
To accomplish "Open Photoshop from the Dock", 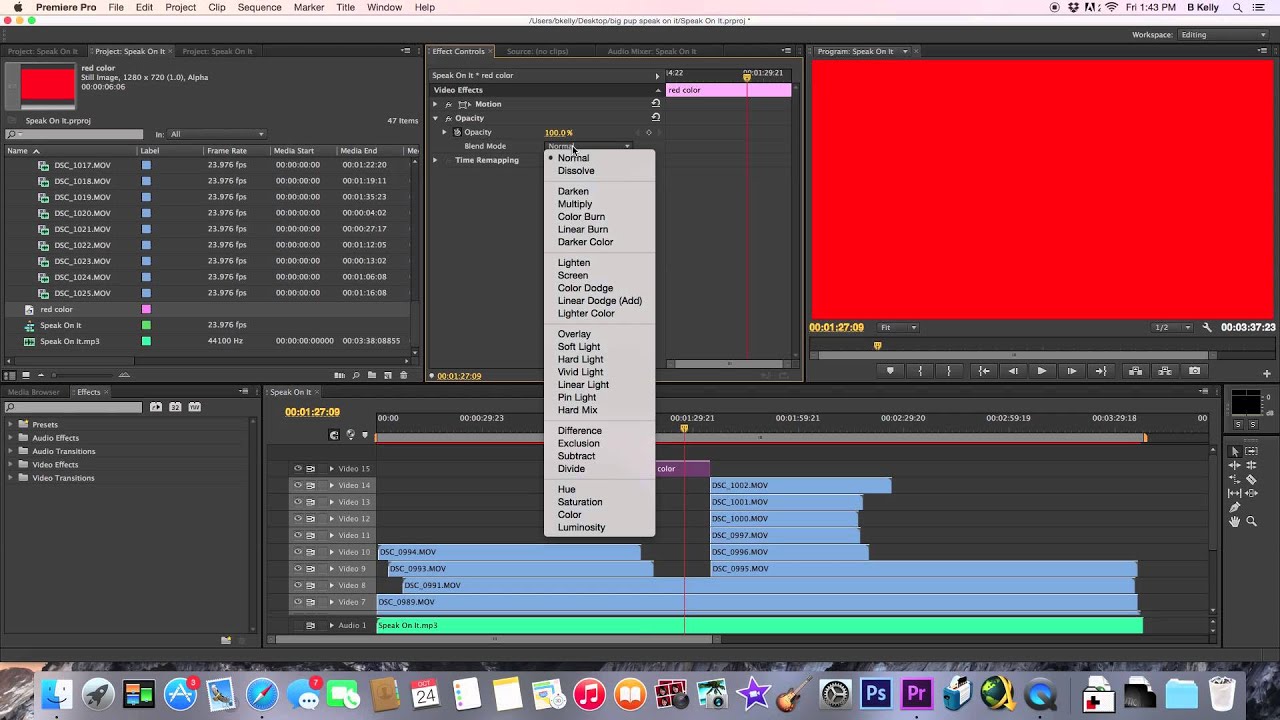I will point(877,693).
